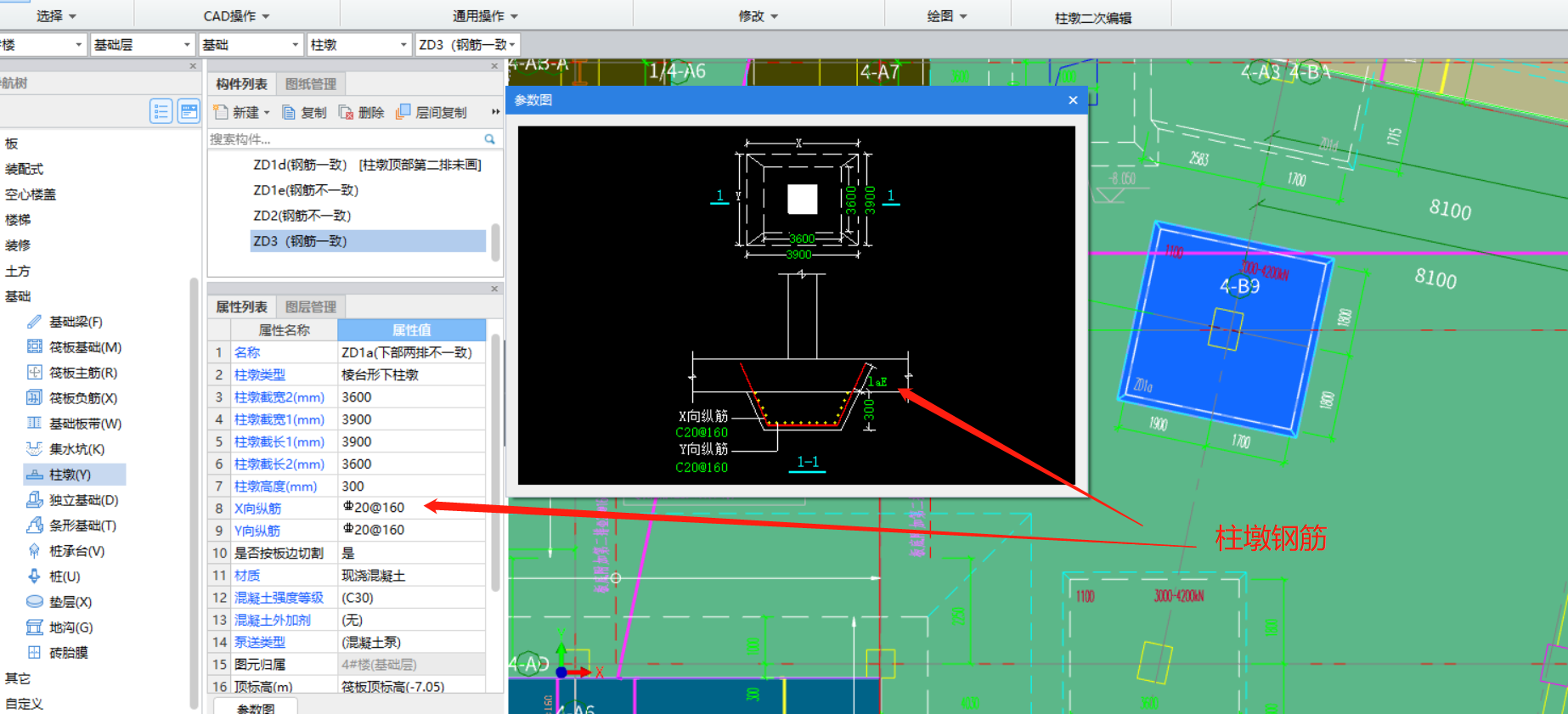Switch navigation tree to panel view icon
The height and width of the screenshot is (714, 1568).
[189, 111]
